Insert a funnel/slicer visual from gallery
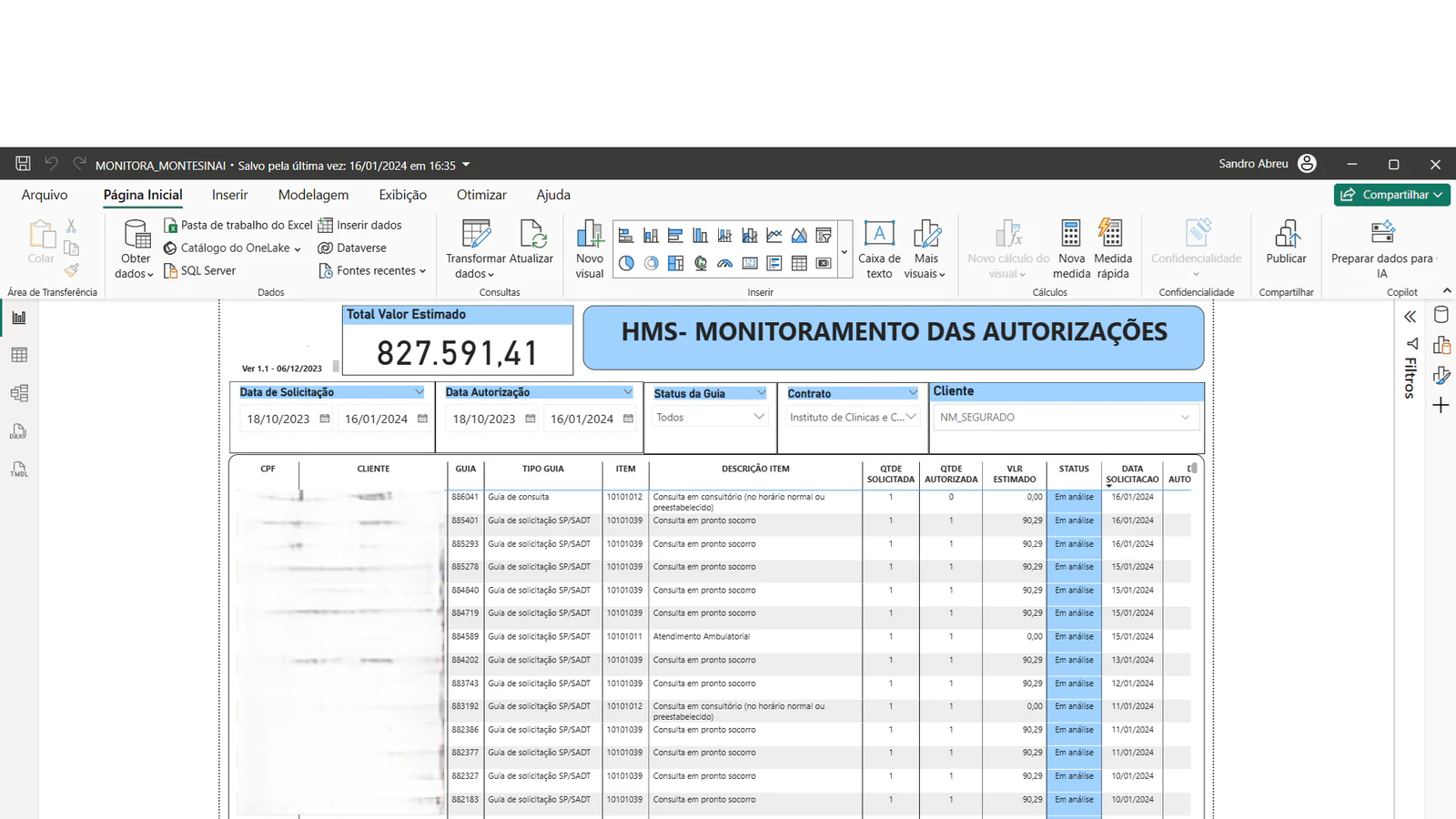This screenshot has height=819, width=1456. click(x=824, y=236)
